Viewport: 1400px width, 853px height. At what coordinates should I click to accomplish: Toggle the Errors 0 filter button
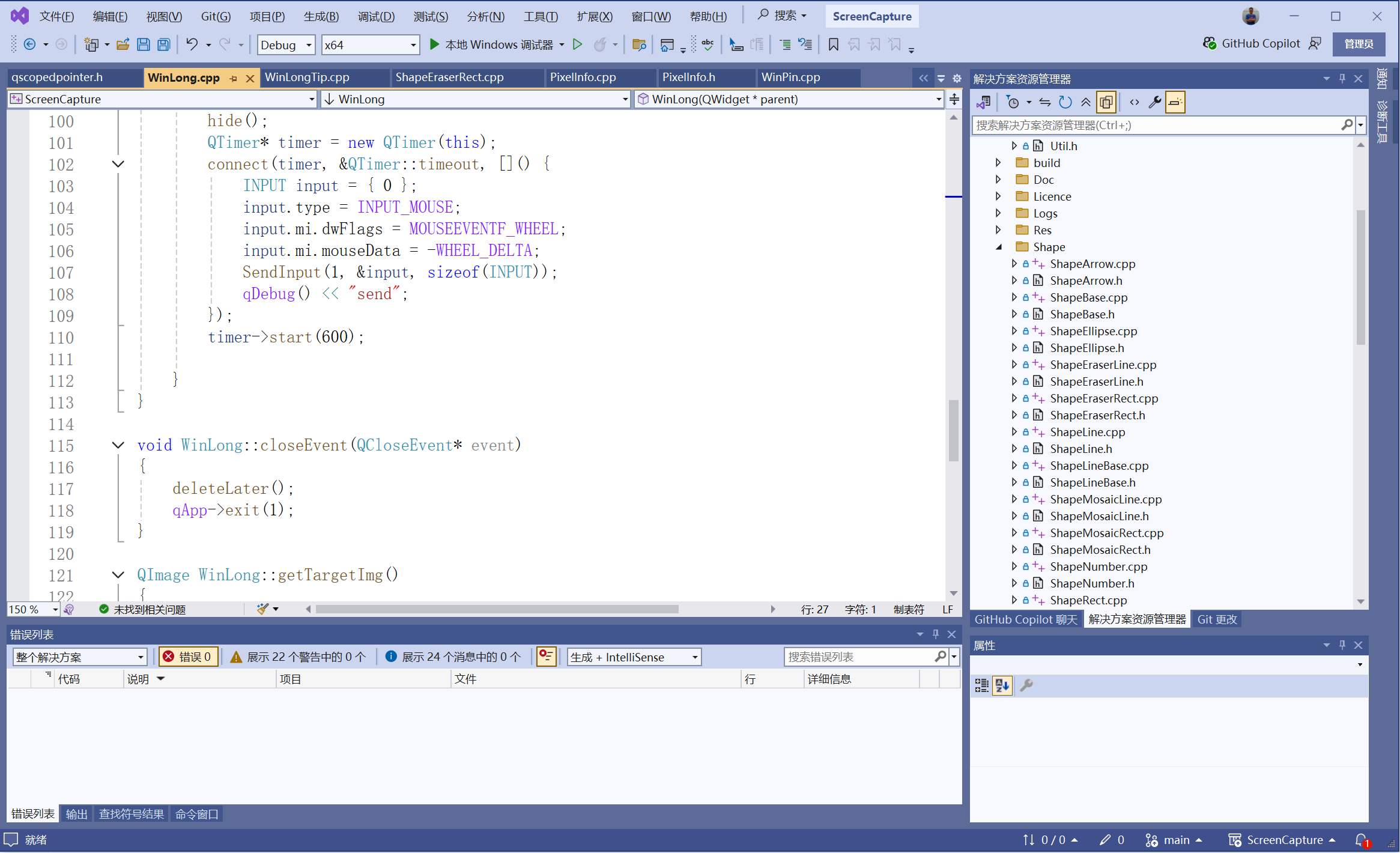(187, 657)
